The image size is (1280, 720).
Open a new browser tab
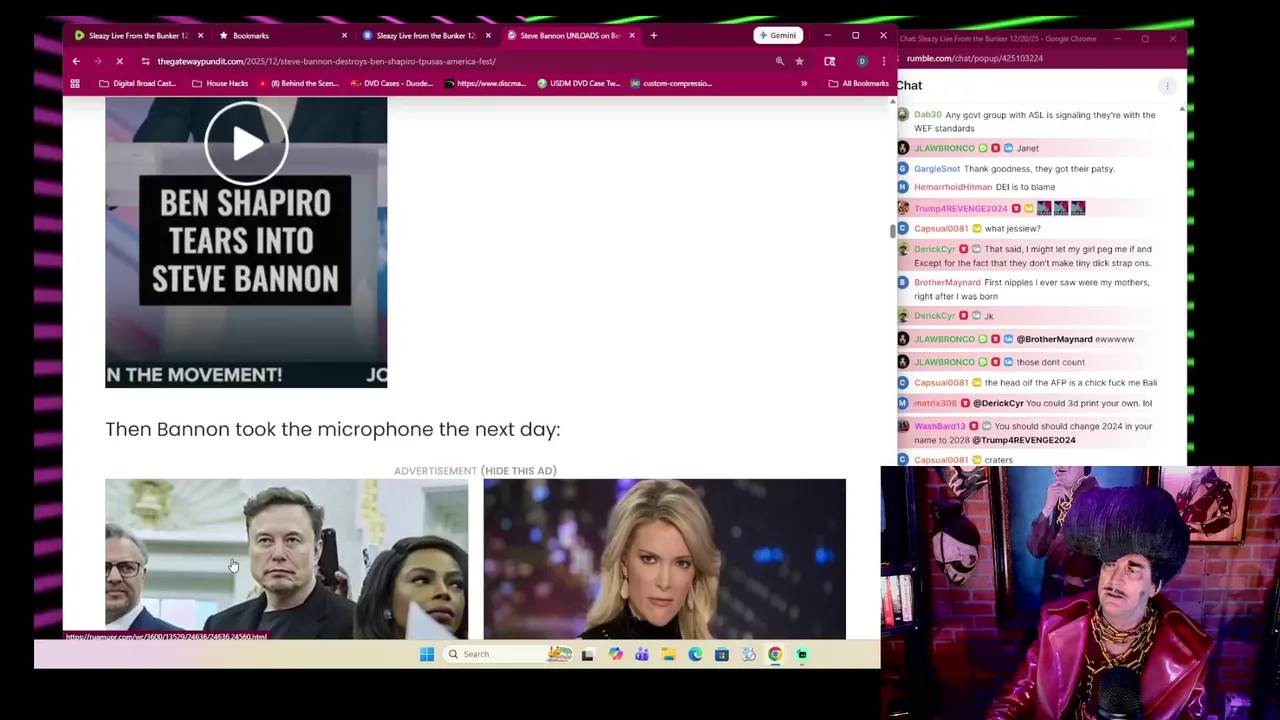(x=654, y=35)
